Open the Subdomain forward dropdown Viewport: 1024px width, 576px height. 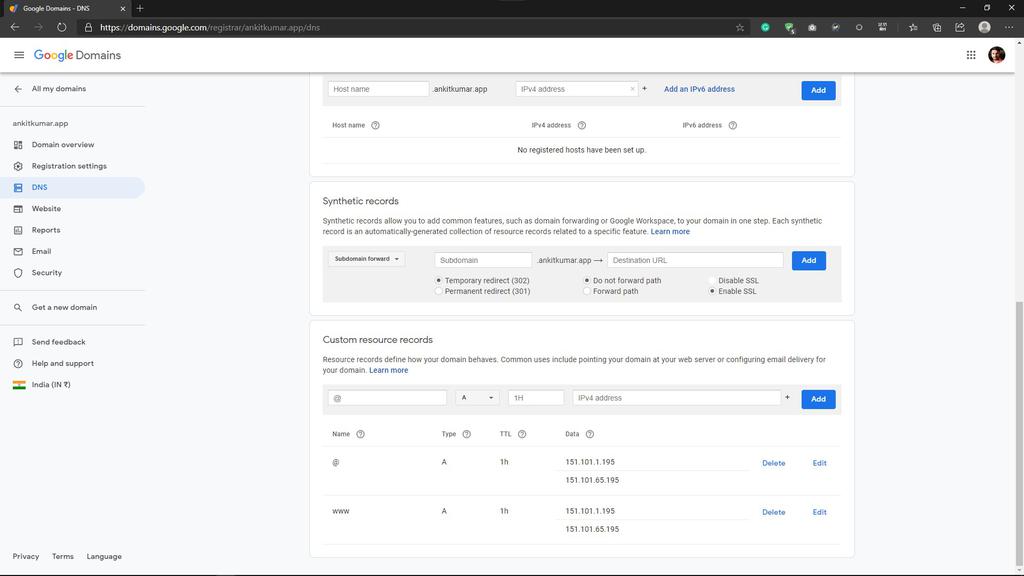(366, 259)
